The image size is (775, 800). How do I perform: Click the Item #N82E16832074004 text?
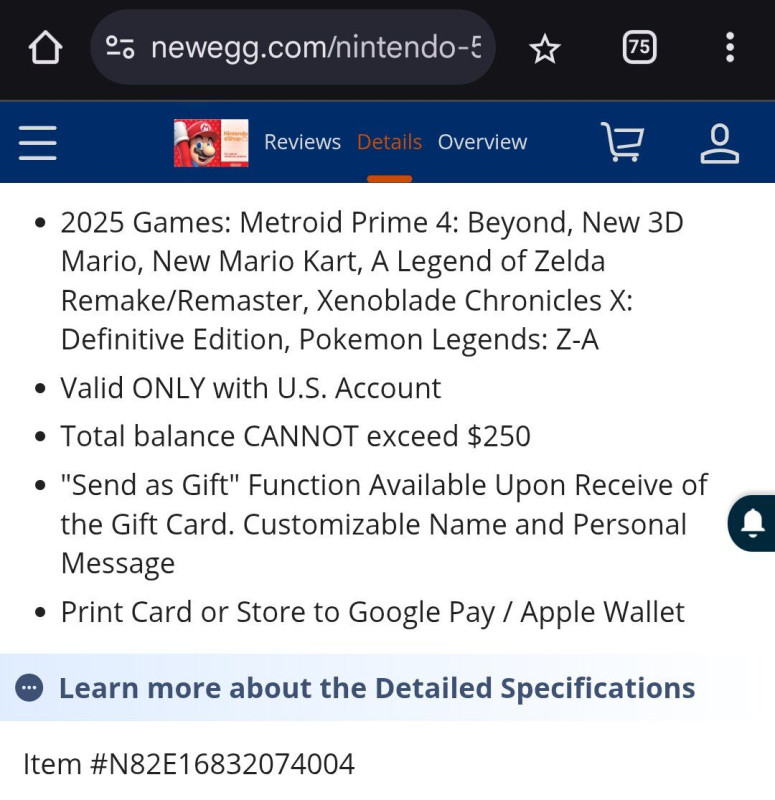[x=189, y=764]
